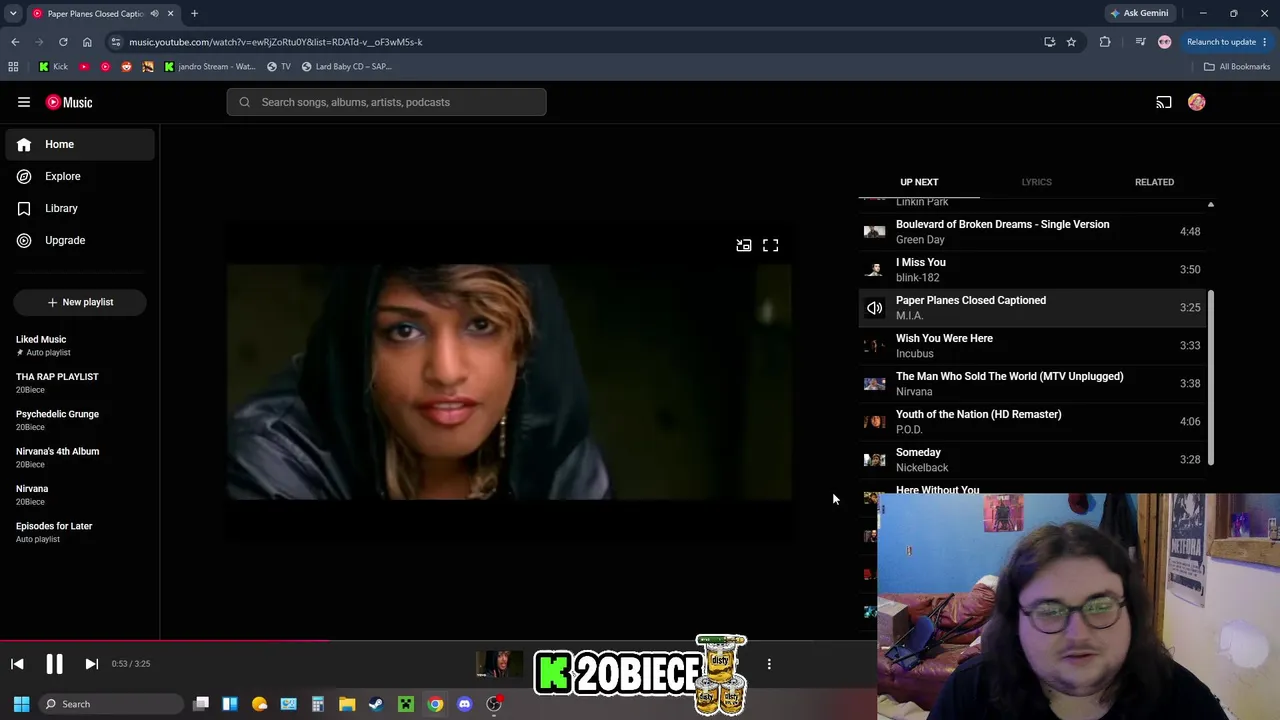Click the Windows taskbar Search box
The height and width of the screenshot is (720, 1280).
pyautogui.click(x=111, y=704)
